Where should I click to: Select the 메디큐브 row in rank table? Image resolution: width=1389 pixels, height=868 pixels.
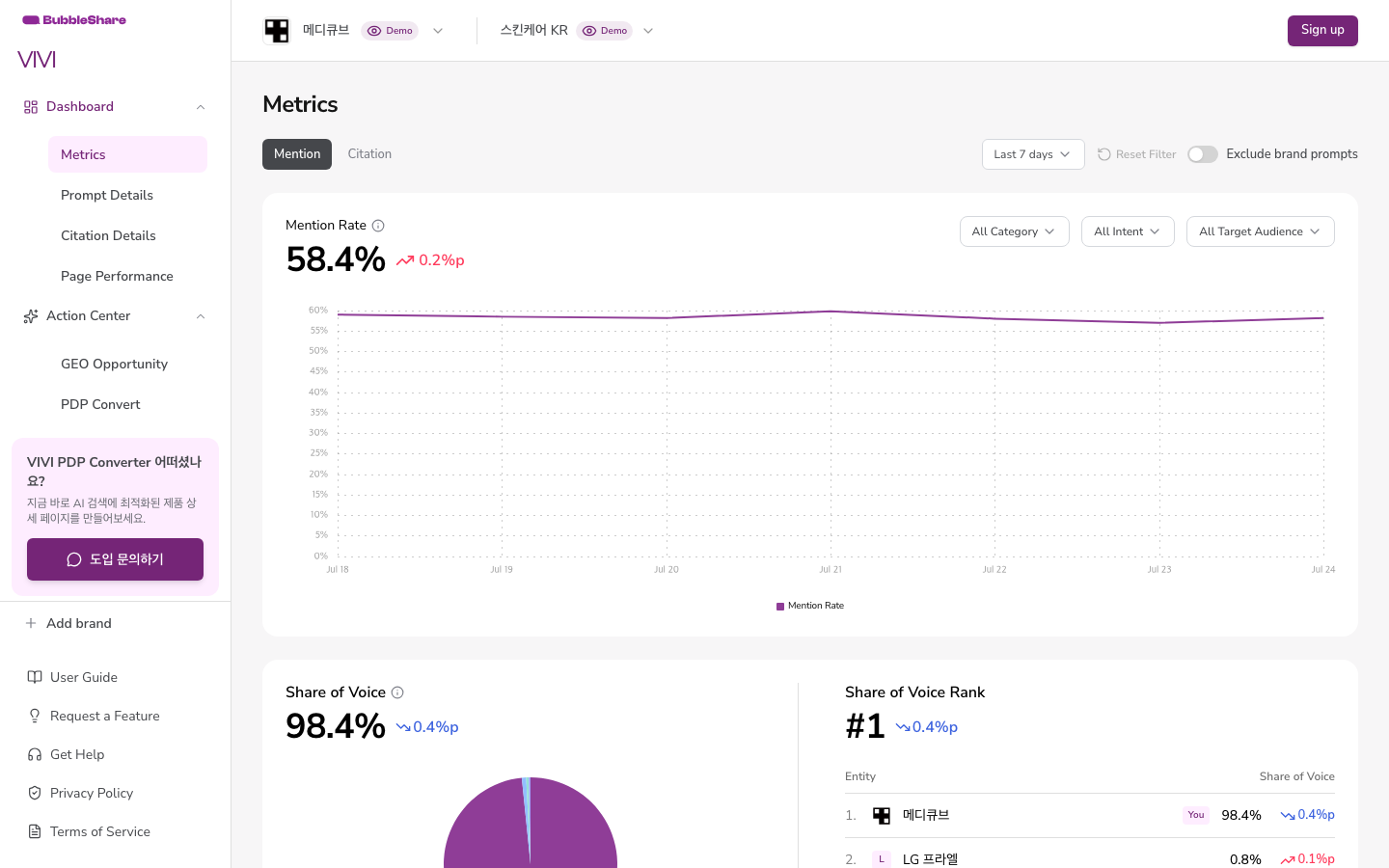(1090, 816)
